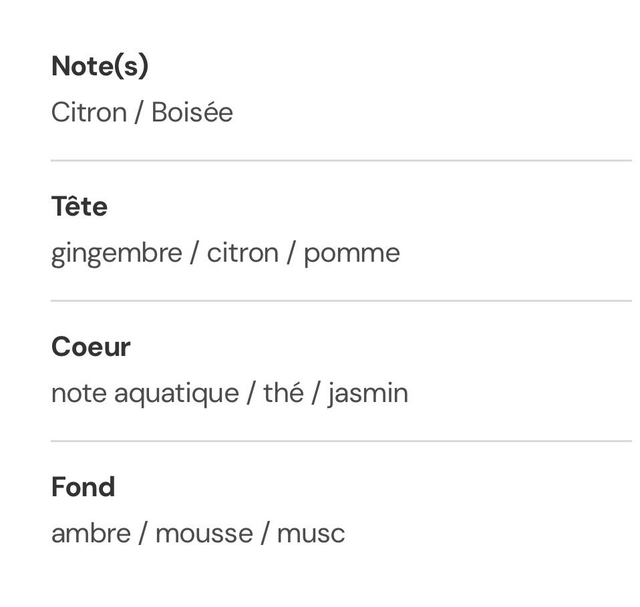Click the mousse base note
This screenshot has width=640, height=607.
point(204,533)
